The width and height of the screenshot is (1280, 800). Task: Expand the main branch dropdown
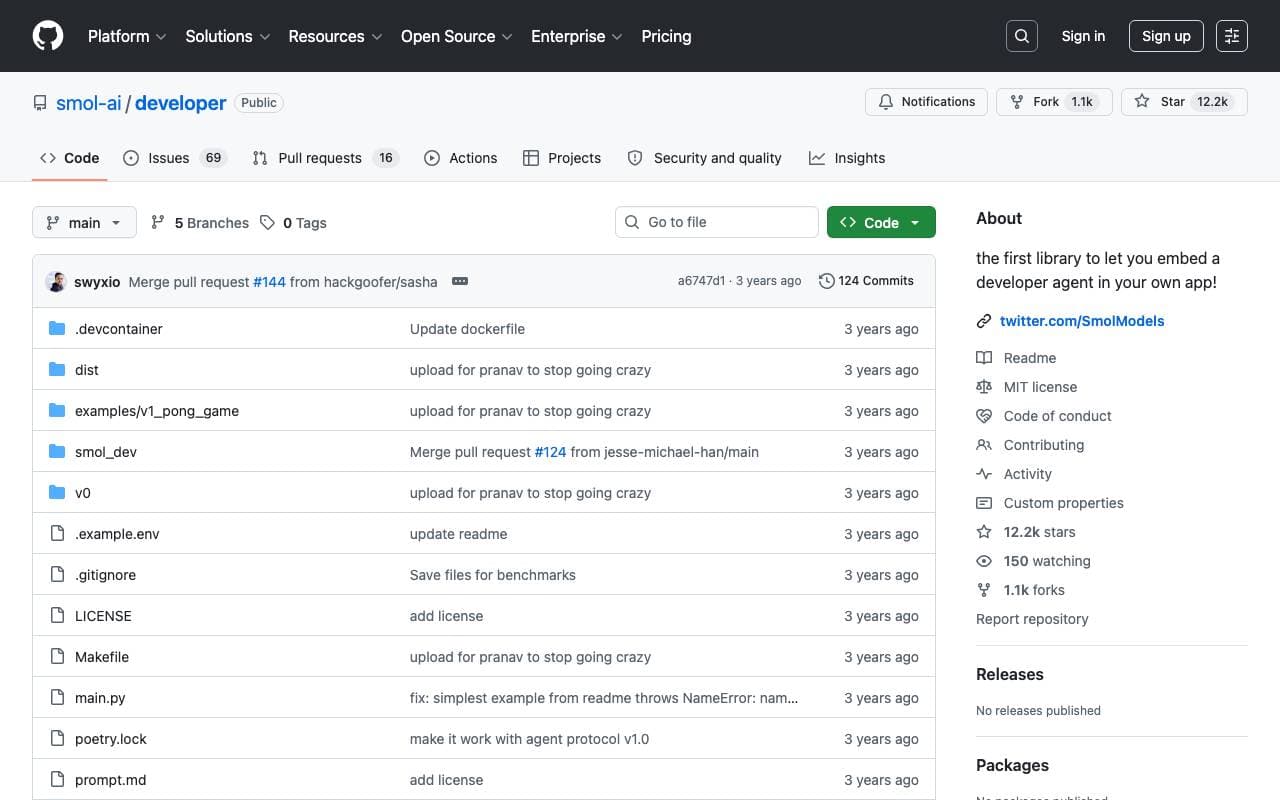pos(84,222)
